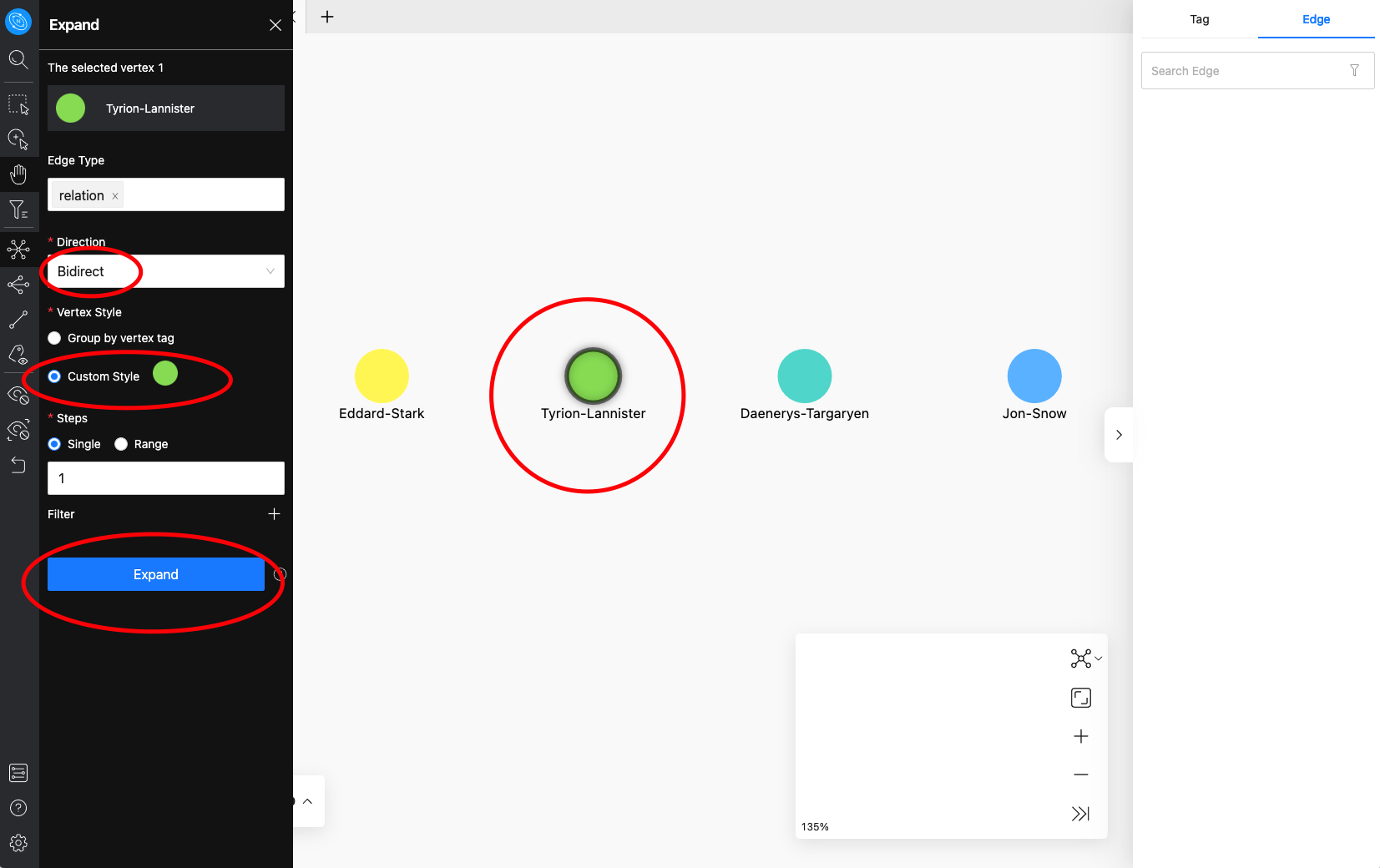The width and height of the screenshot is (1380, 868).
Task: Click the blue Expand button
Action: [x=156, y=574]
